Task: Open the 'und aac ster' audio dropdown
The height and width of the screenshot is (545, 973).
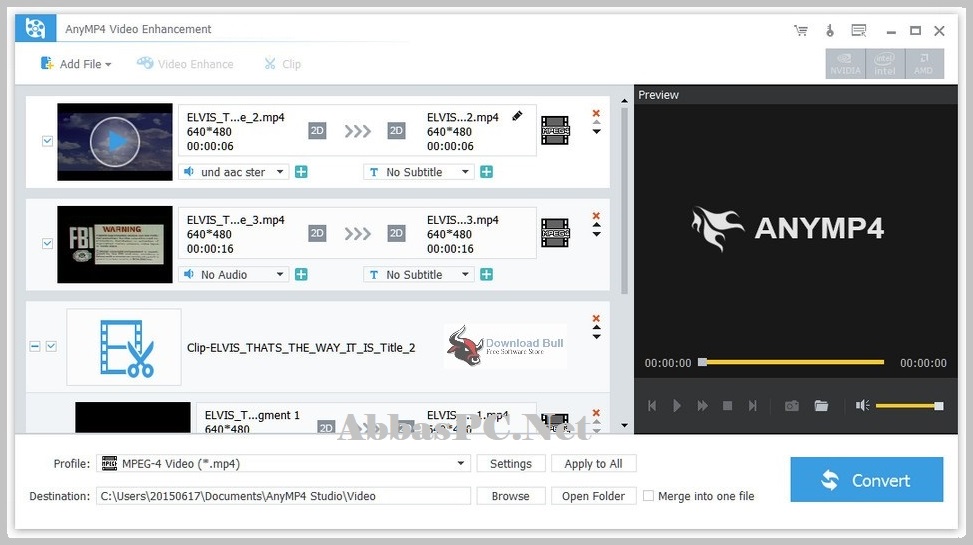Action: 234,172
